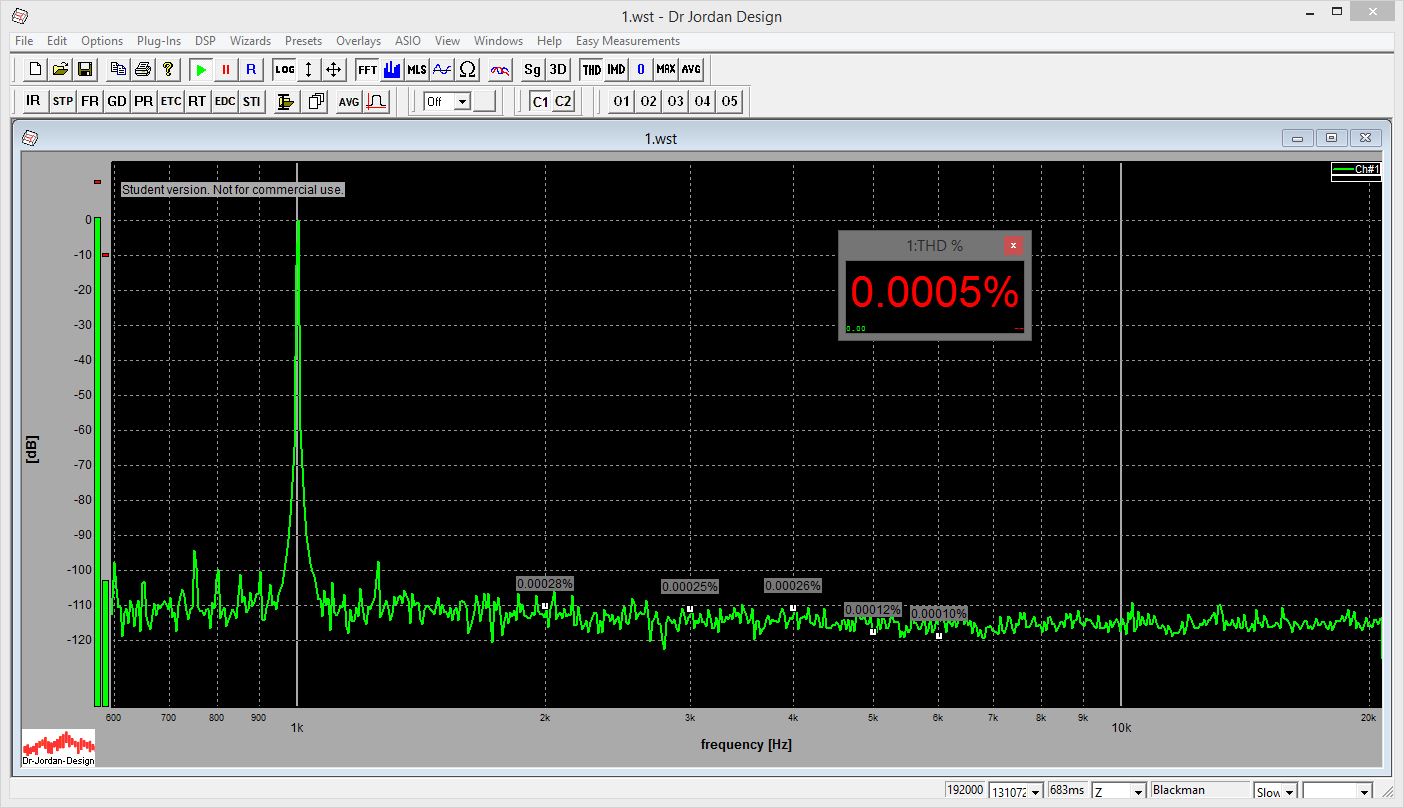
Task: Close the THD % readout panel
Action: [x=1013, y=245]
